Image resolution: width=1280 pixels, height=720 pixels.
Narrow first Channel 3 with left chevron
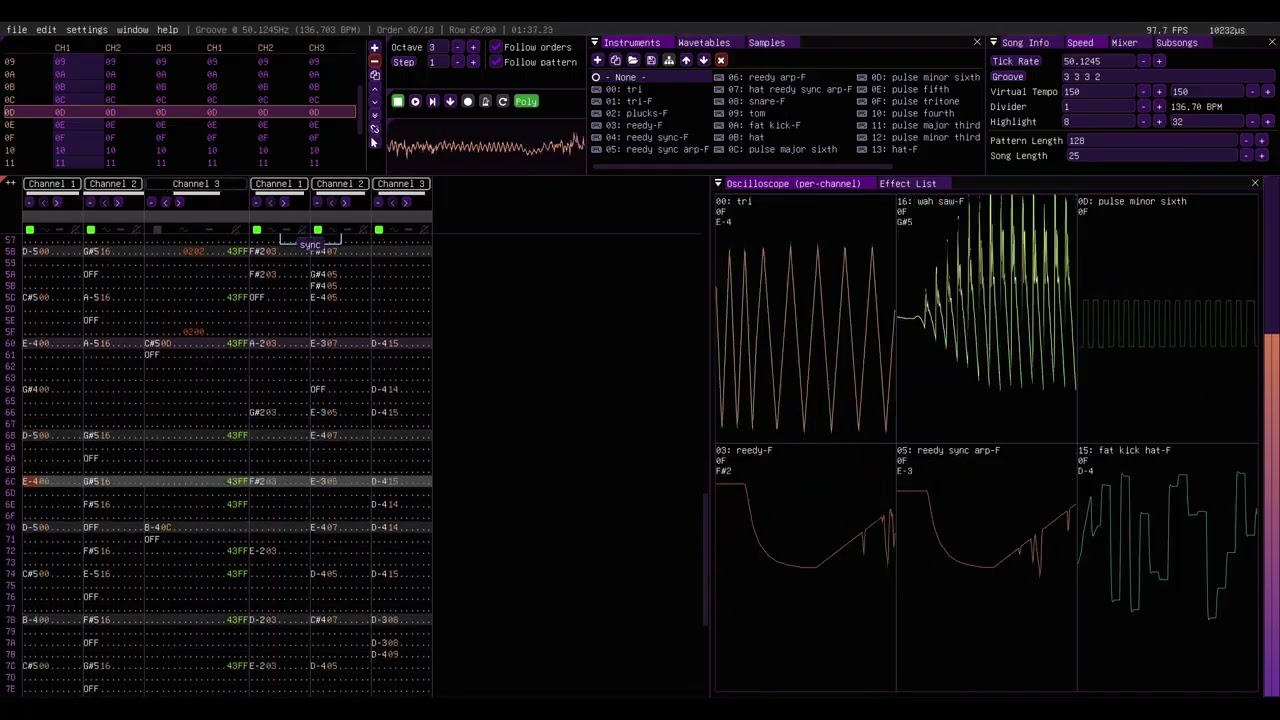(166, 202)
